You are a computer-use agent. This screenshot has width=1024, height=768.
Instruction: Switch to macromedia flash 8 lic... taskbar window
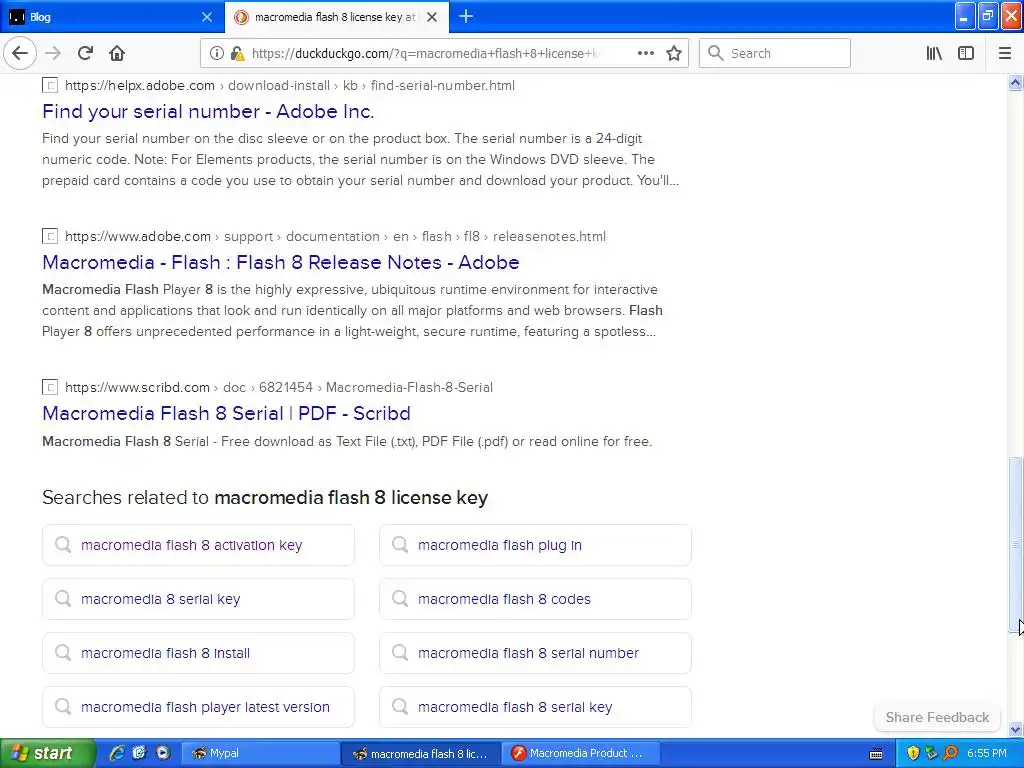tap(421, 753)
